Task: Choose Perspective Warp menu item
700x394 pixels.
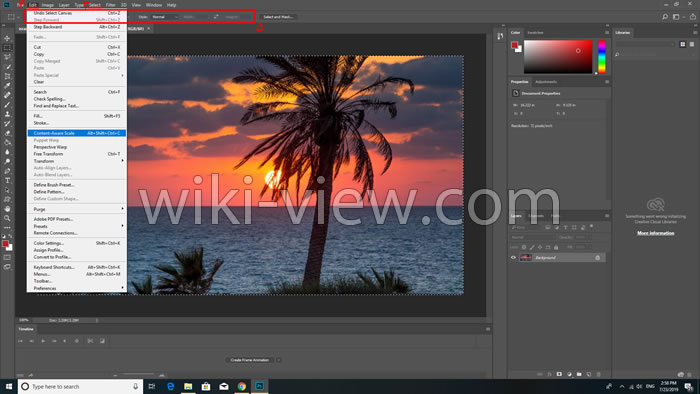Action: (x=77, y=147)
